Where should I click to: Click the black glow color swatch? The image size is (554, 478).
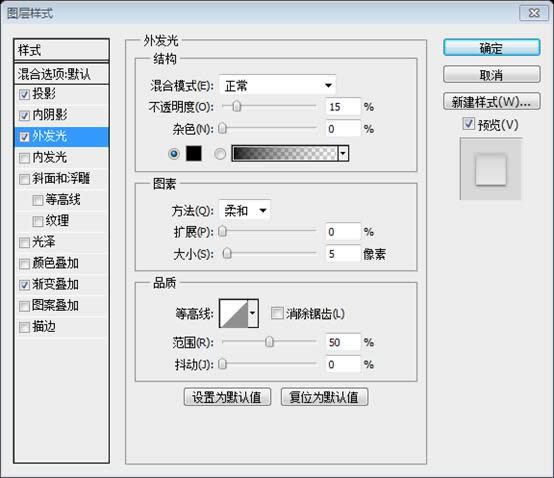coord(194,154)
